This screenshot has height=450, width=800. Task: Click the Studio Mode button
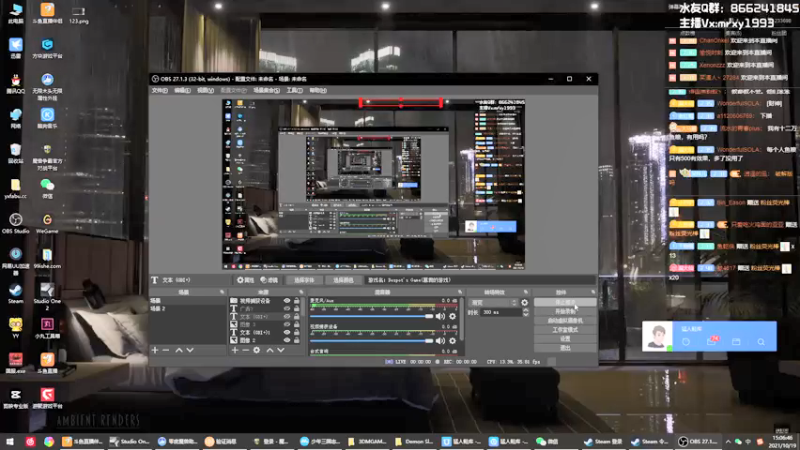[565, 330]
